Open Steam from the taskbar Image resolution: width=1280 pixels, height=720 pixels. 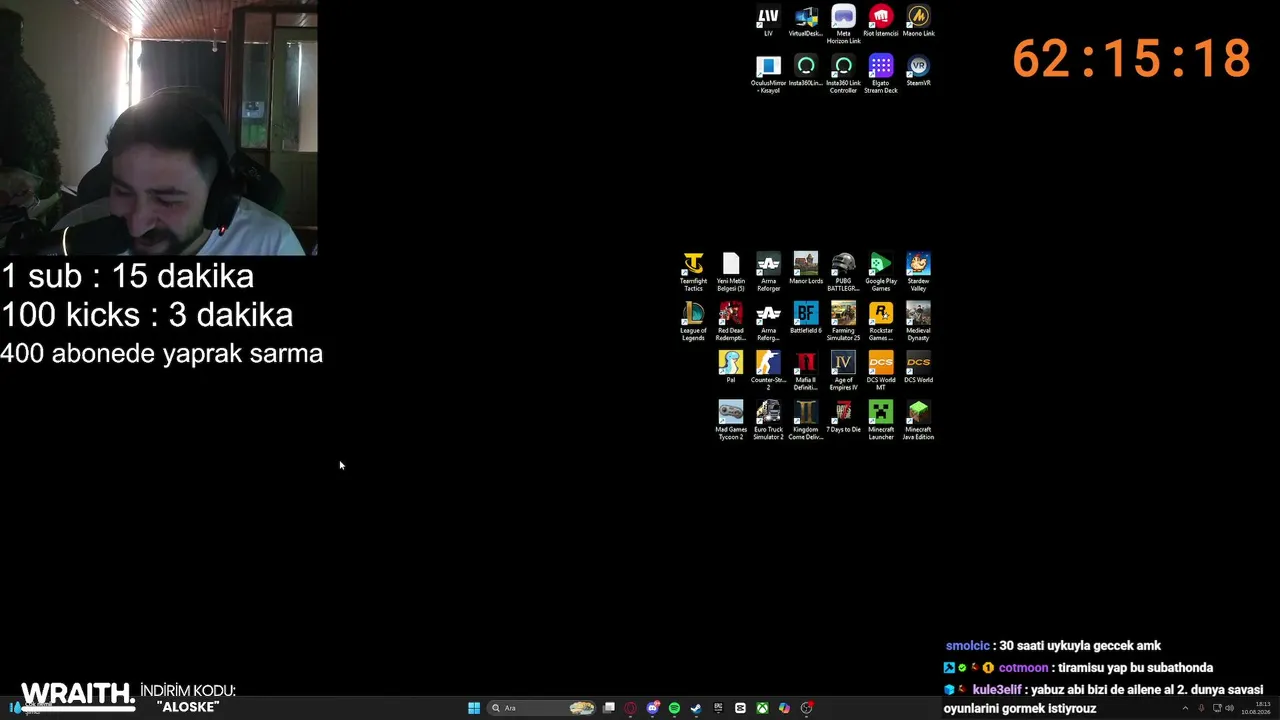696,708
